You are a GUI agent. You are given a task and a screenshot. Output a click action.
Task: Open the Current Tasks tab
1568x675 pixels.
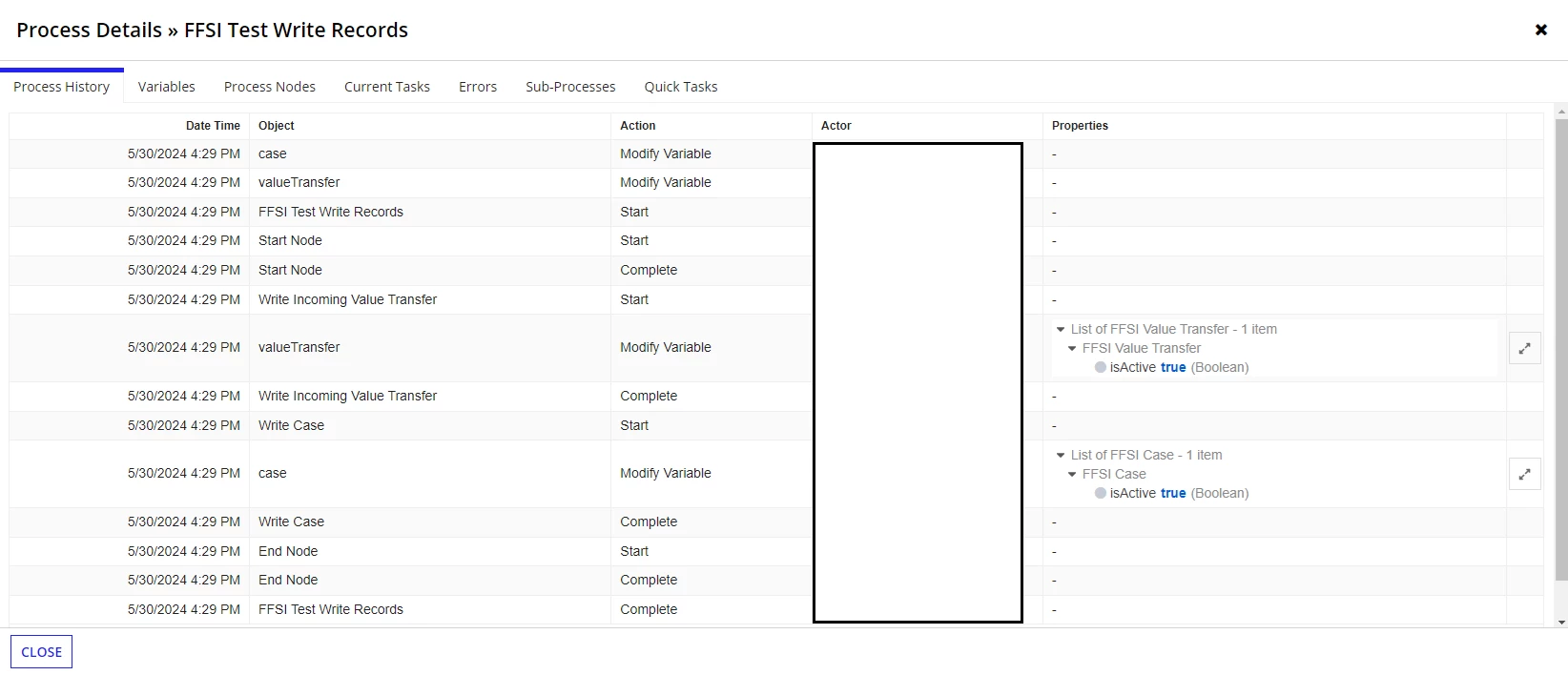click(x=387, y=87)
